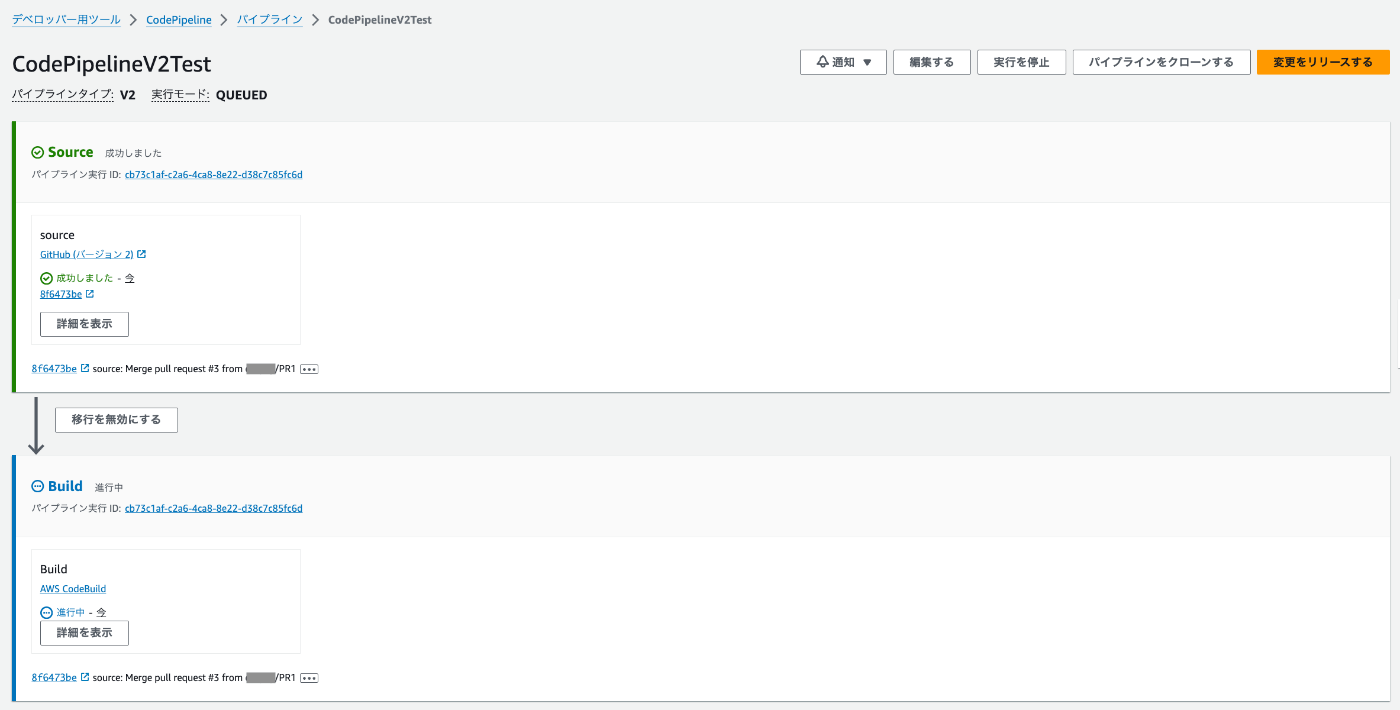Screen dimensions: 1400x710
Task: Click the 編集する button
Action: [x=931, y=62]
